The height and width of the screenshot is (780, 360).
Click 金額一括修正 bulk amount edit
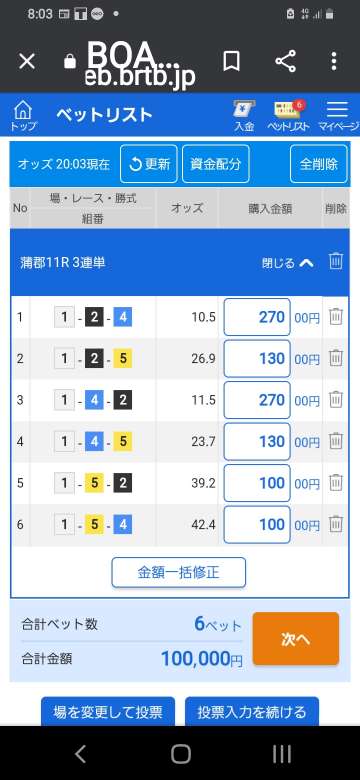point(179,572)
